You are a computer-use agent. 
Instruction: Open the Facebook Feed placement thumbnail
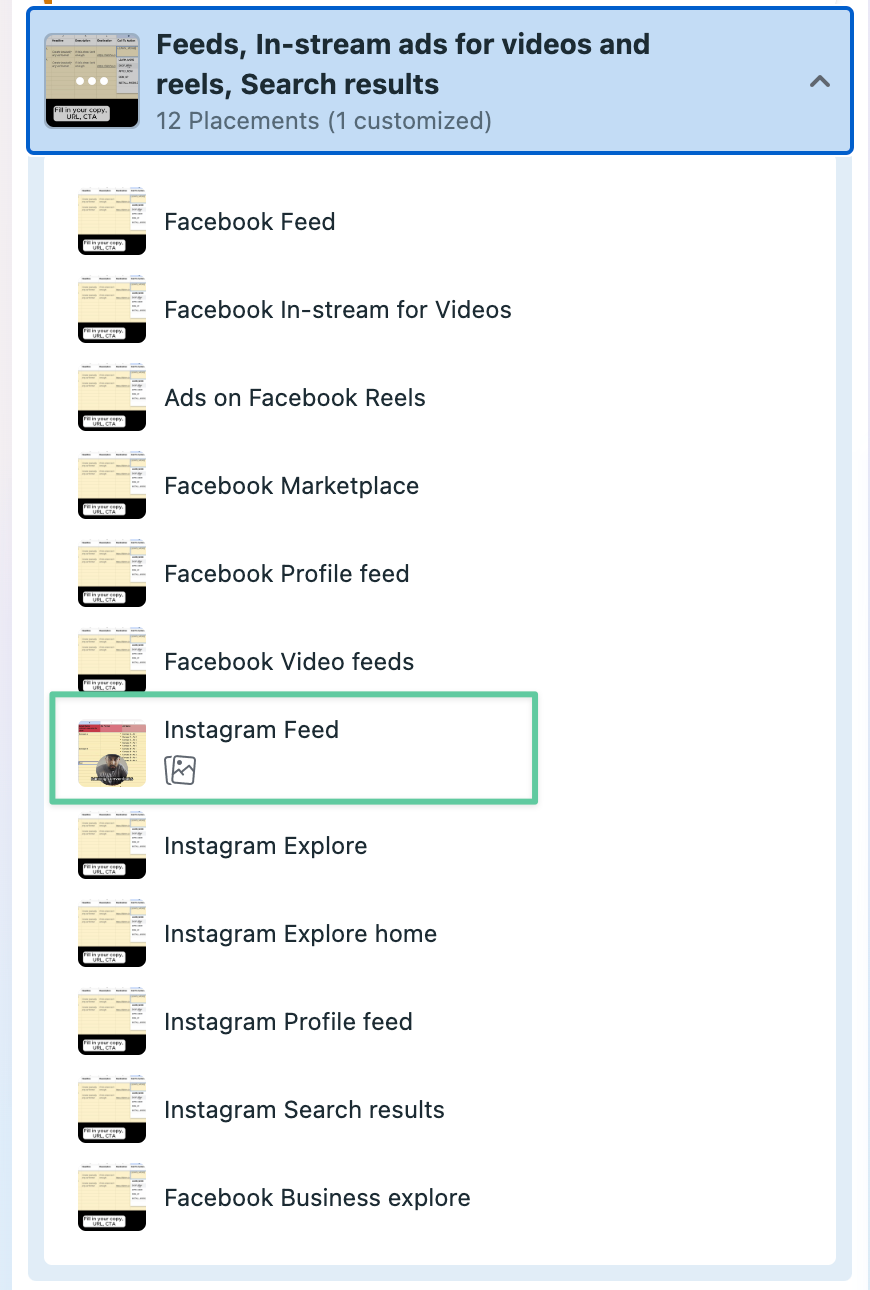tap(112, 221)
